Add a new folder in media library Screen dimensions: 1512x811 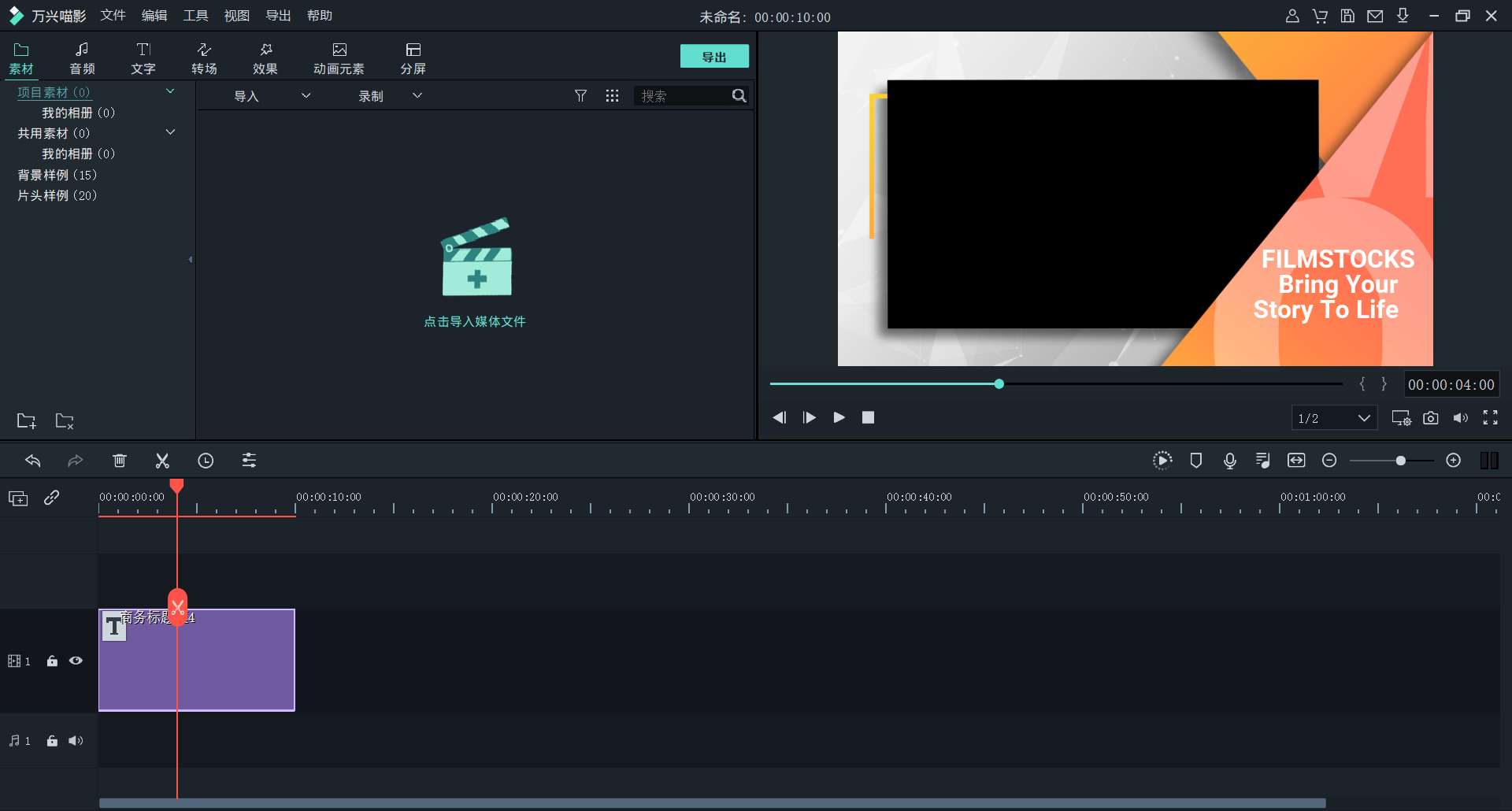pos(26,421)
